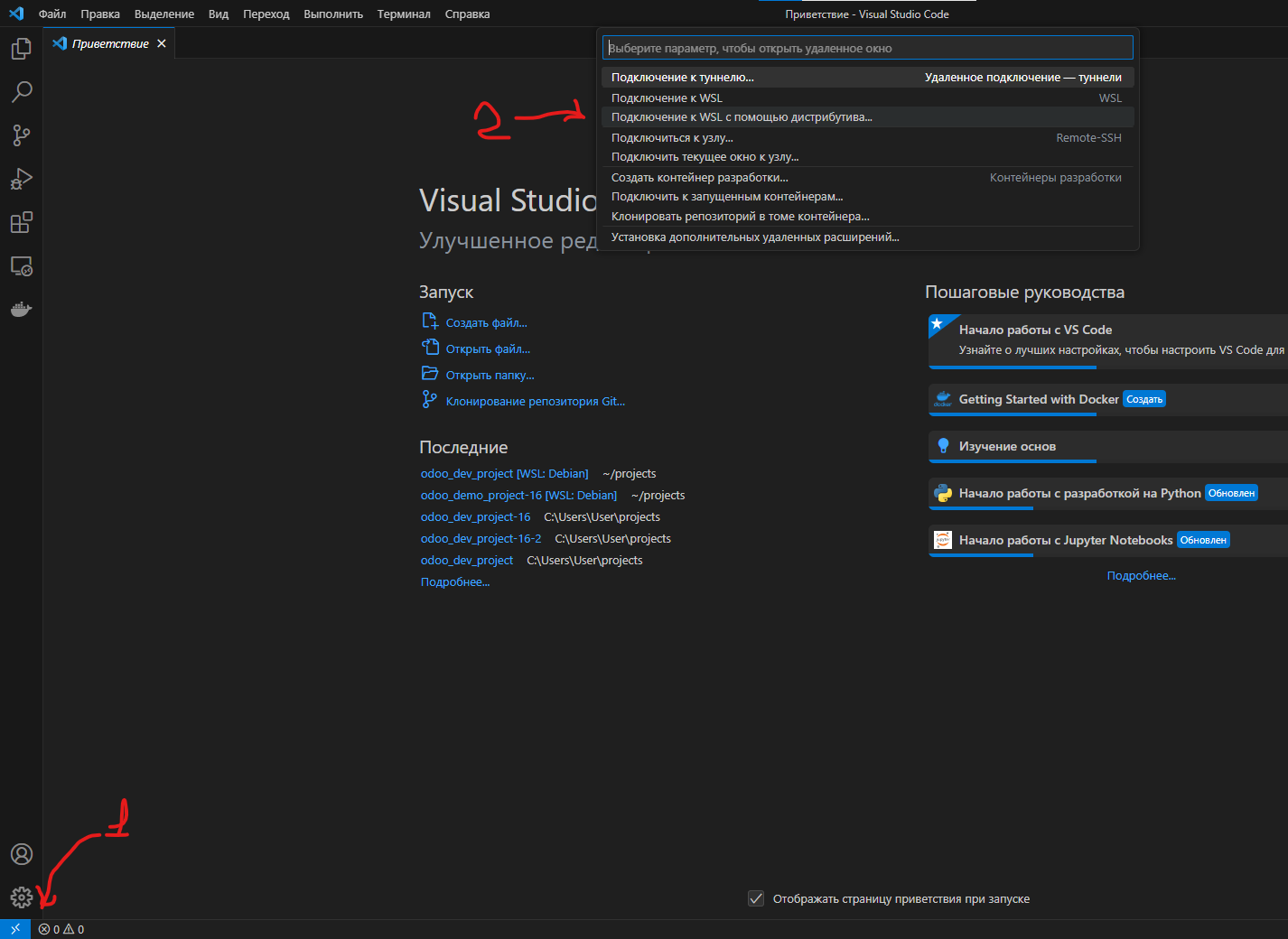1288x939 pixels.
Task: Open the Source Control view
Action: 21,135
